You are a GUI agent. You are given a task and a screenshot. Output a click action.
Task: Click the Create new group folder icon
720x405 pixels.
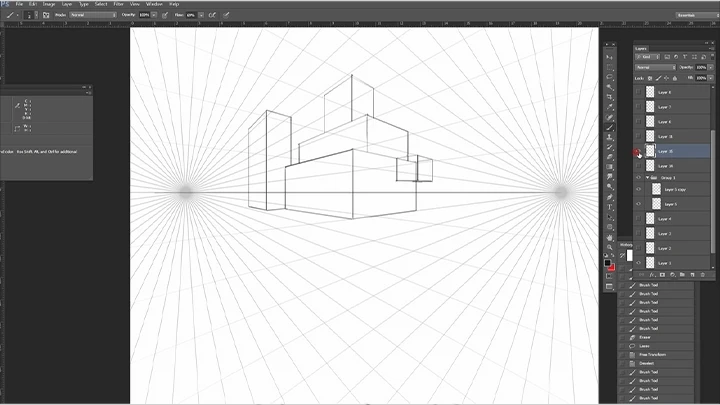(682, 275)
